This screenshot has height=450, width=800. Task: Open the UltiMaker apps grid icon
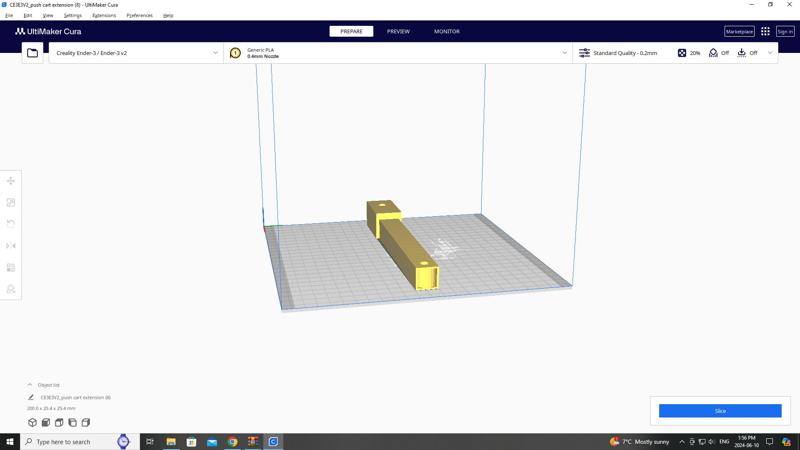[765, 31]
